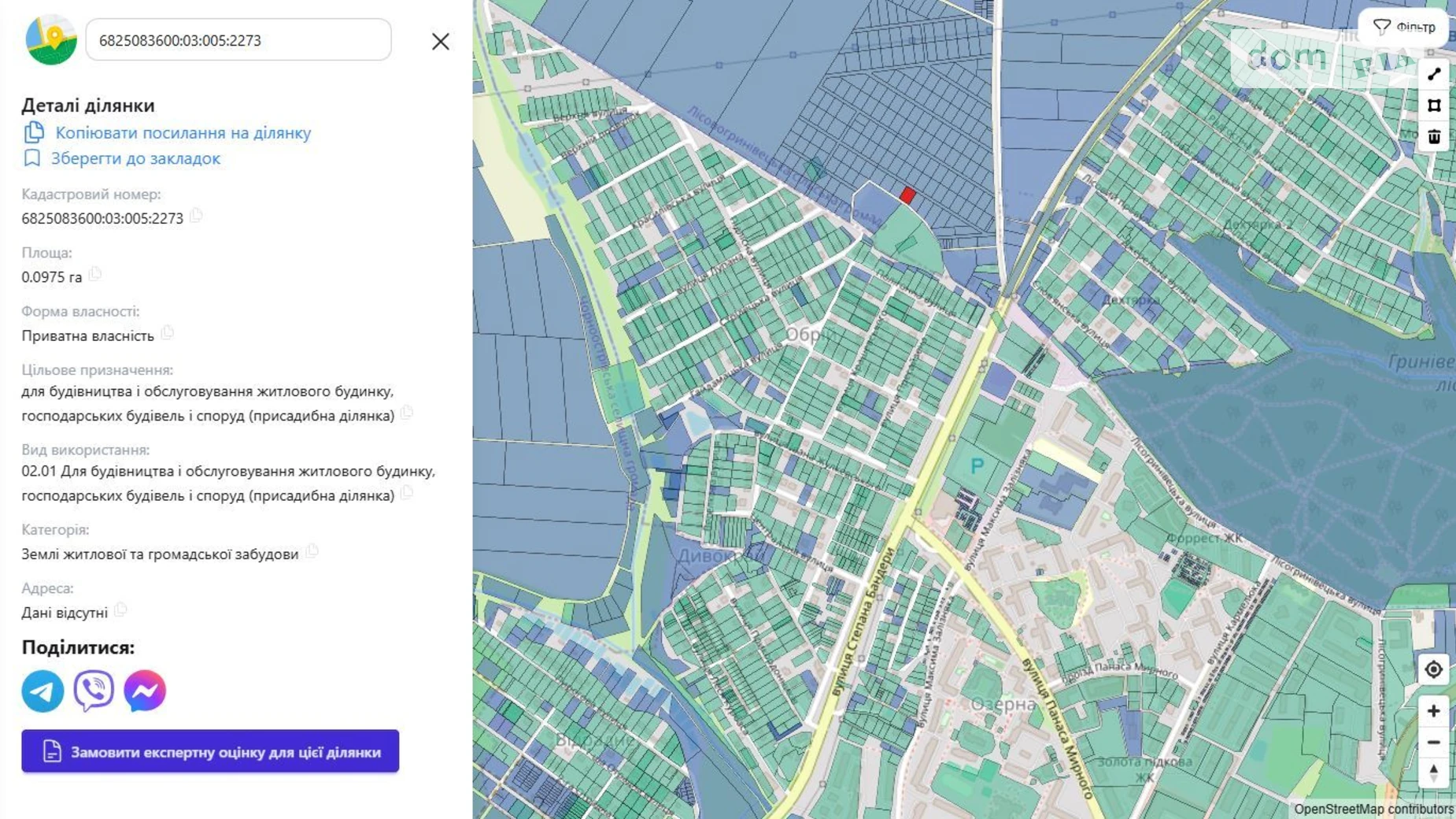Copy the cadastral number value
This screenshot has width=1456, height=819.
point(196,216)
